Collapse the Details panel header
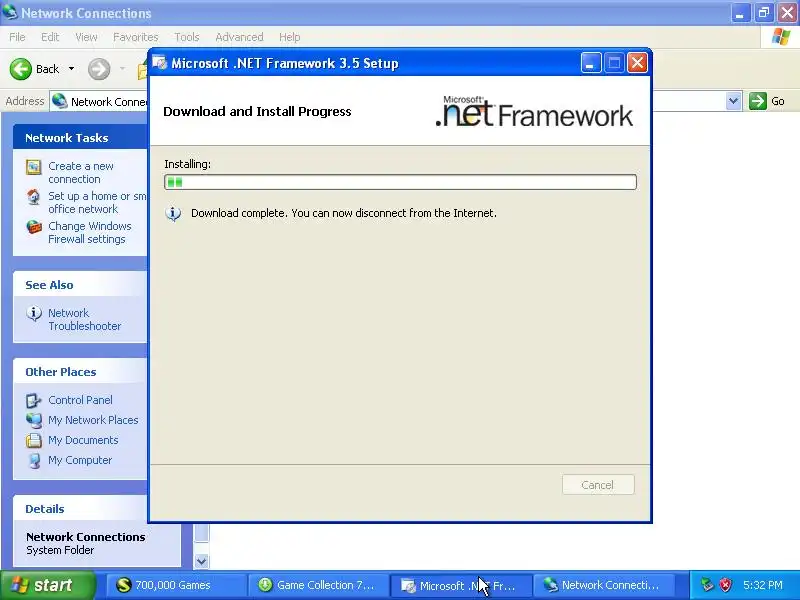800x600 pixels. point(80,509)
